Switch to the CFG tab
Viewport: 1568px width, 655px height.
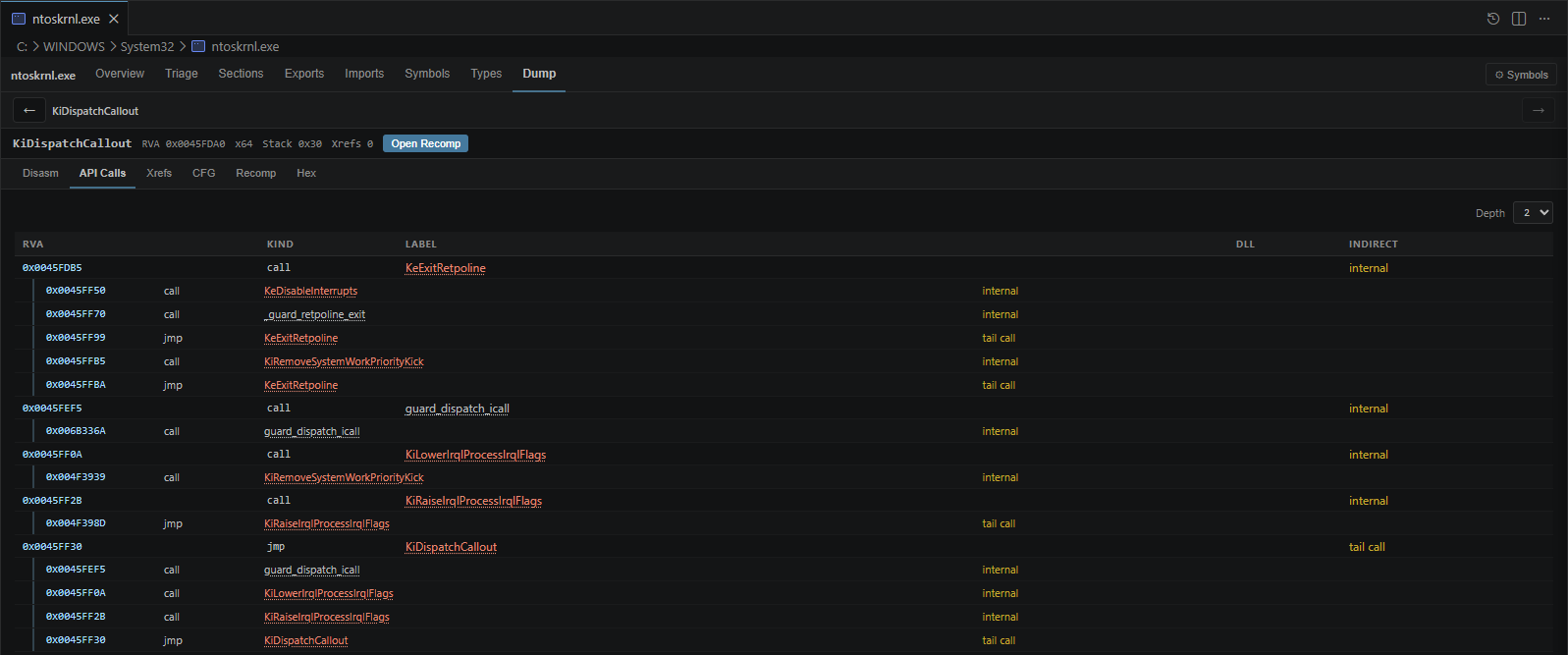coord(203,173)
